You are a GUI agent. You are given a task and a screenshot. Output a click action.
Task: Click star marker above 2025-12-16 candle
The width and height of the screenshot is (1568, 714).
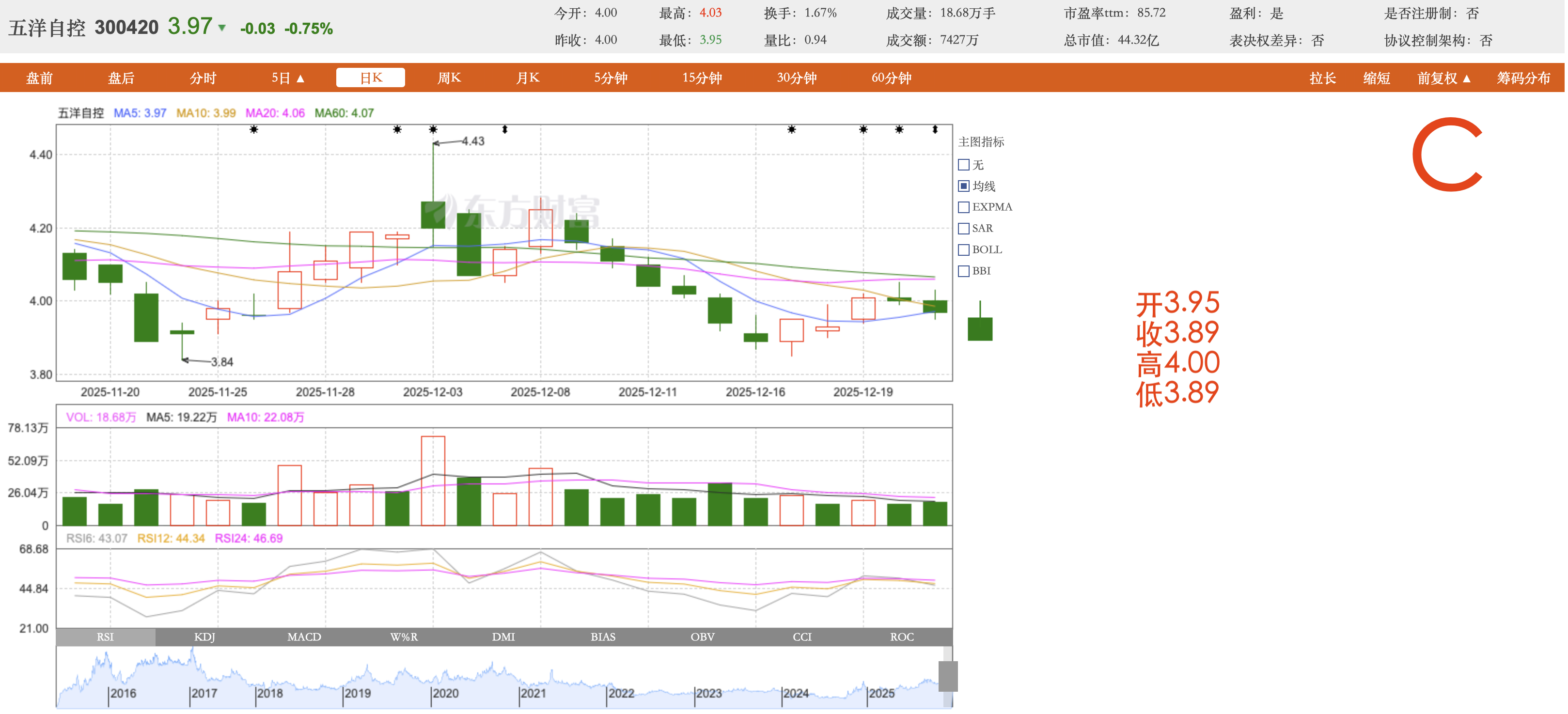coord(791,129)
